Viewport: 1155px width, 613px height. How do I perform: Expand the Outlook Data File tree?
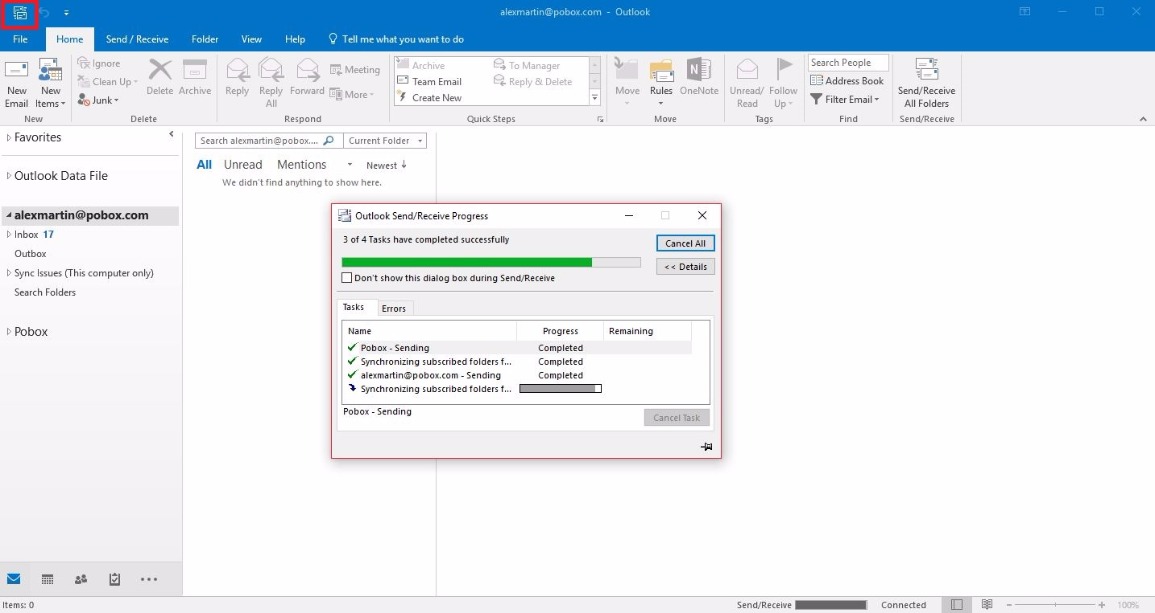(x=9, y=175)
